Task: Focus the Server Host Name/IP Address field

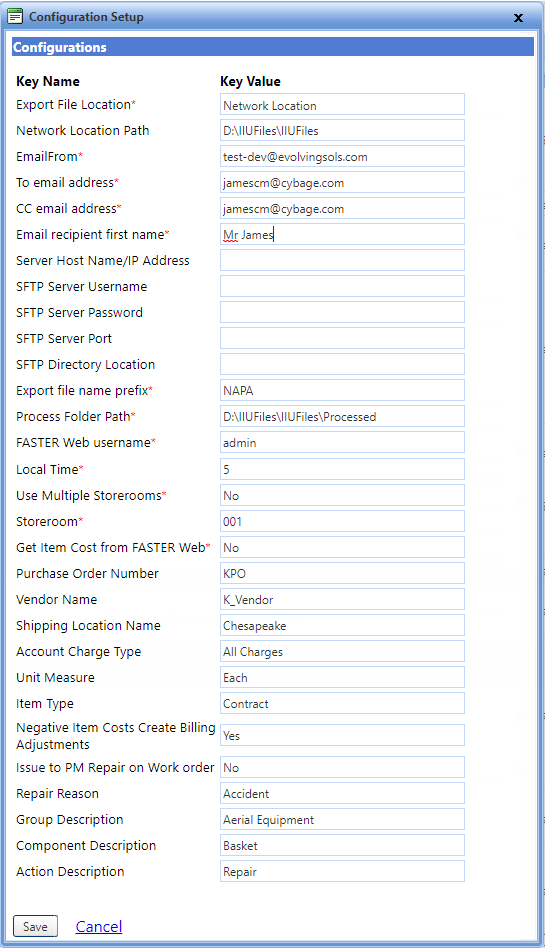Action: coord(342,260)
